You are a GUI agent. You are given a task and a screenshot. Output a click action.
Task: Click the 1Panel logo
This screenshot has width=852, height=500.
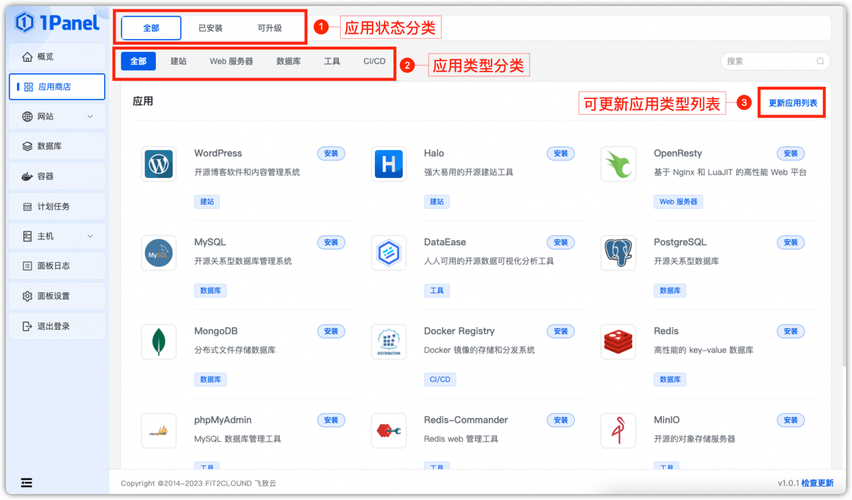point(57,22)
